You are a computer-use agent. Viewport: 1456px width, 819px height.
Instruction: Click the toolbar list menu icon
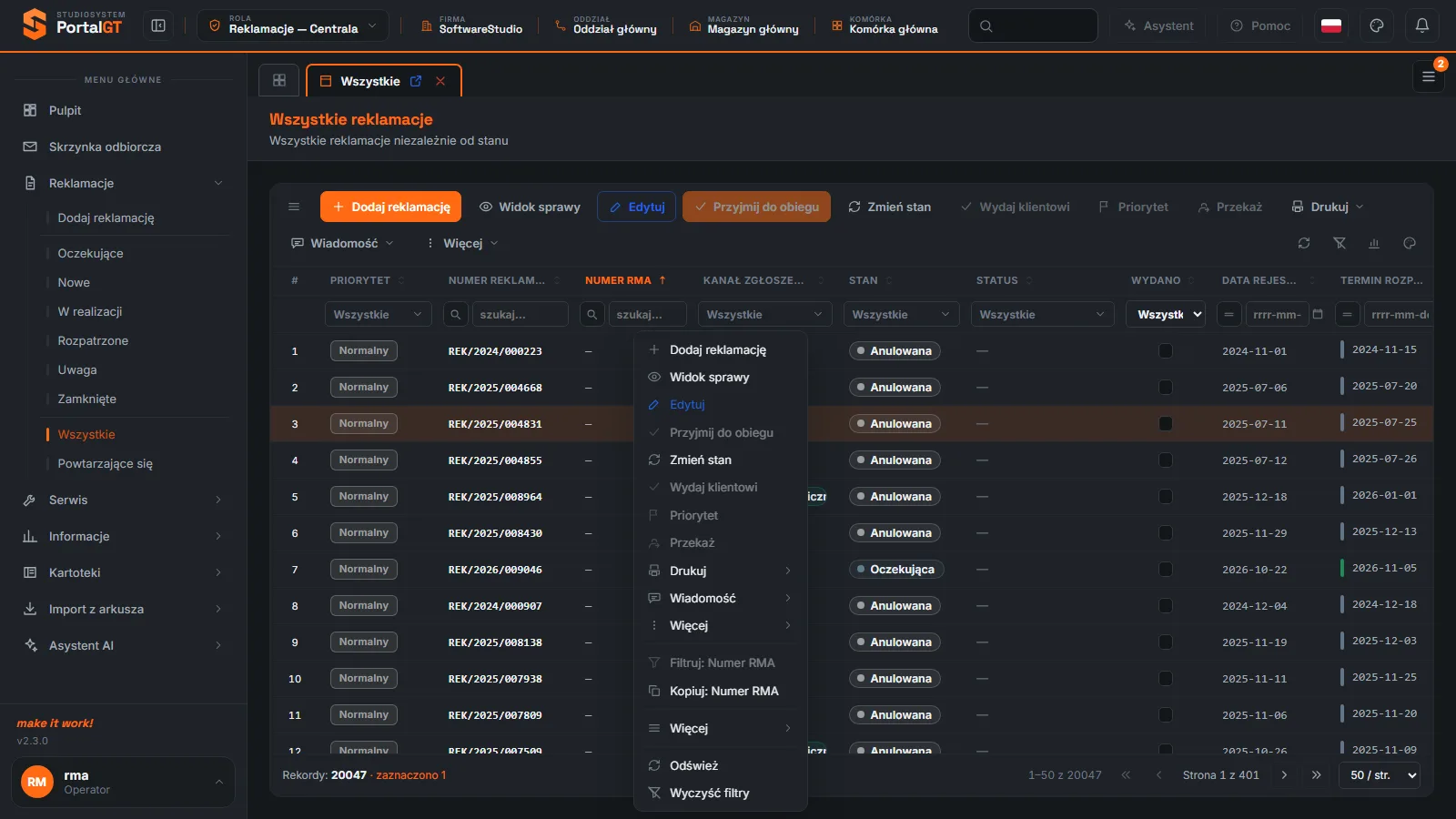click(294, 207)
